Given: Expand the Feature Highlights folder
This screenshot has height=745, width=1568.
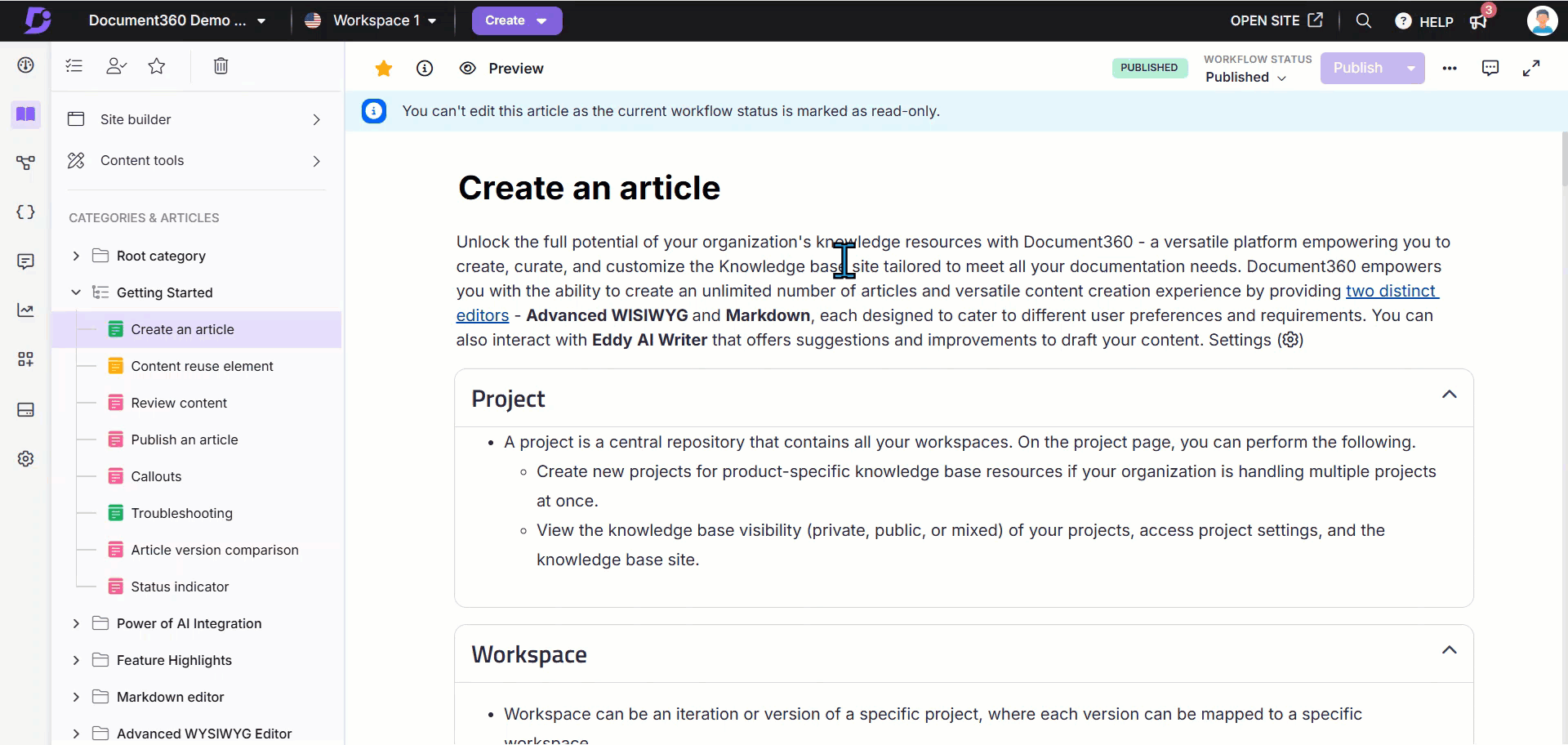Looking at the screenshot, I should [76, 660].
